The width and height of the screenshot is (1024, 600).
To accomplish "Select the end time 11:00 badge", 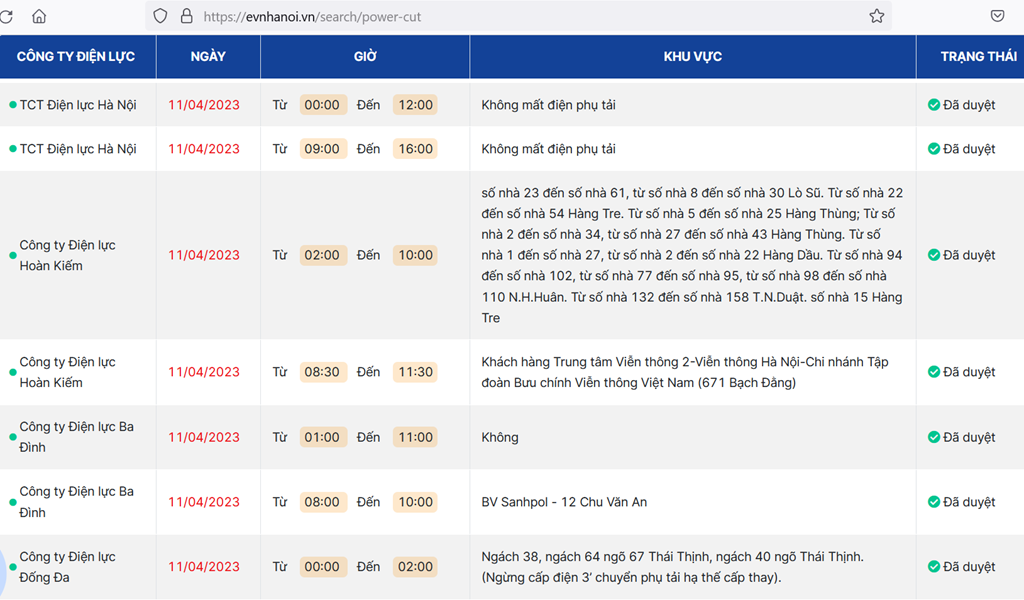I will pyautogui.click(x=415, y=437).
